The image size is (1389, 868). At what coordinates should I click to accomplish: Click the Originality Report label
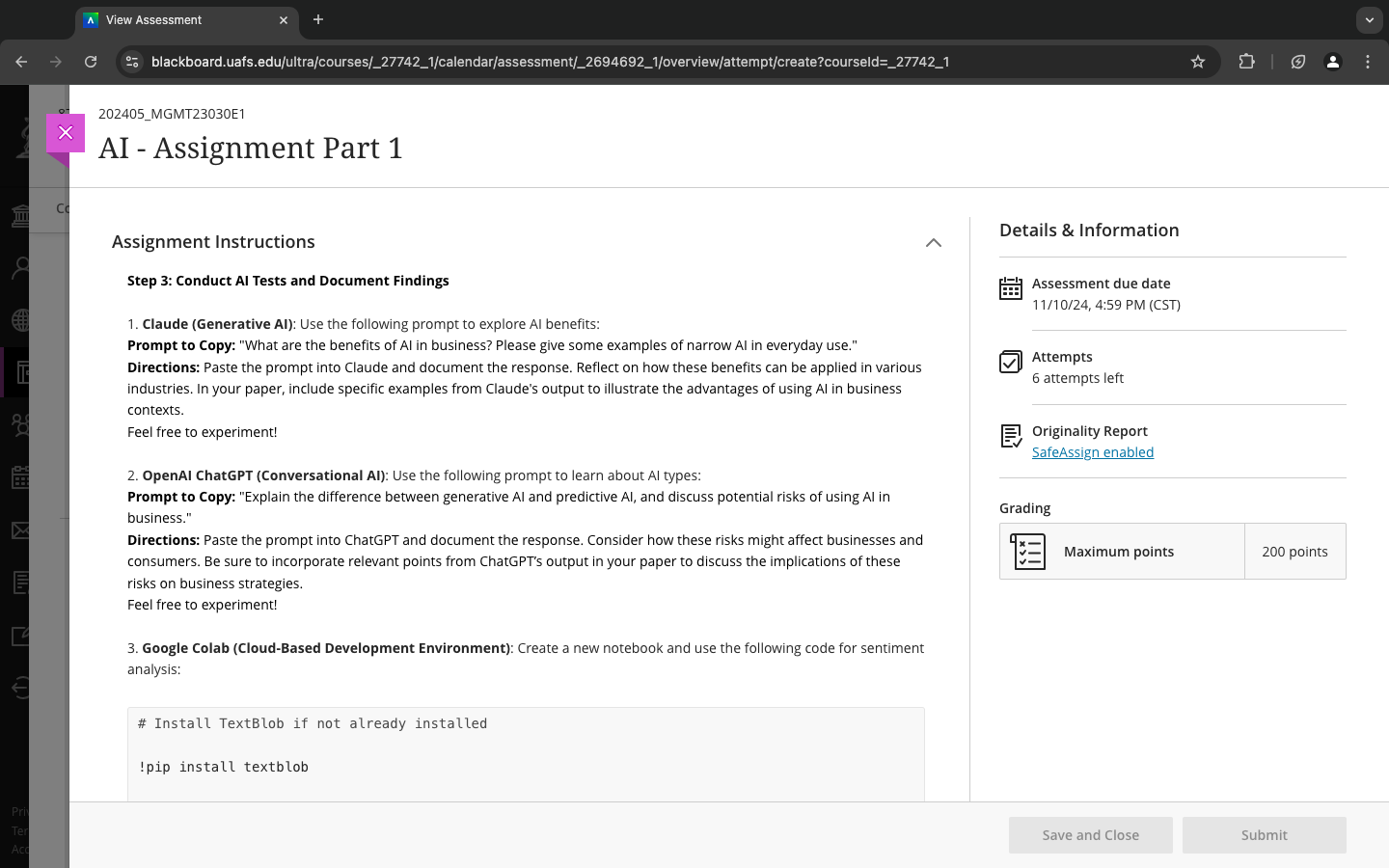pos(1090,431)
